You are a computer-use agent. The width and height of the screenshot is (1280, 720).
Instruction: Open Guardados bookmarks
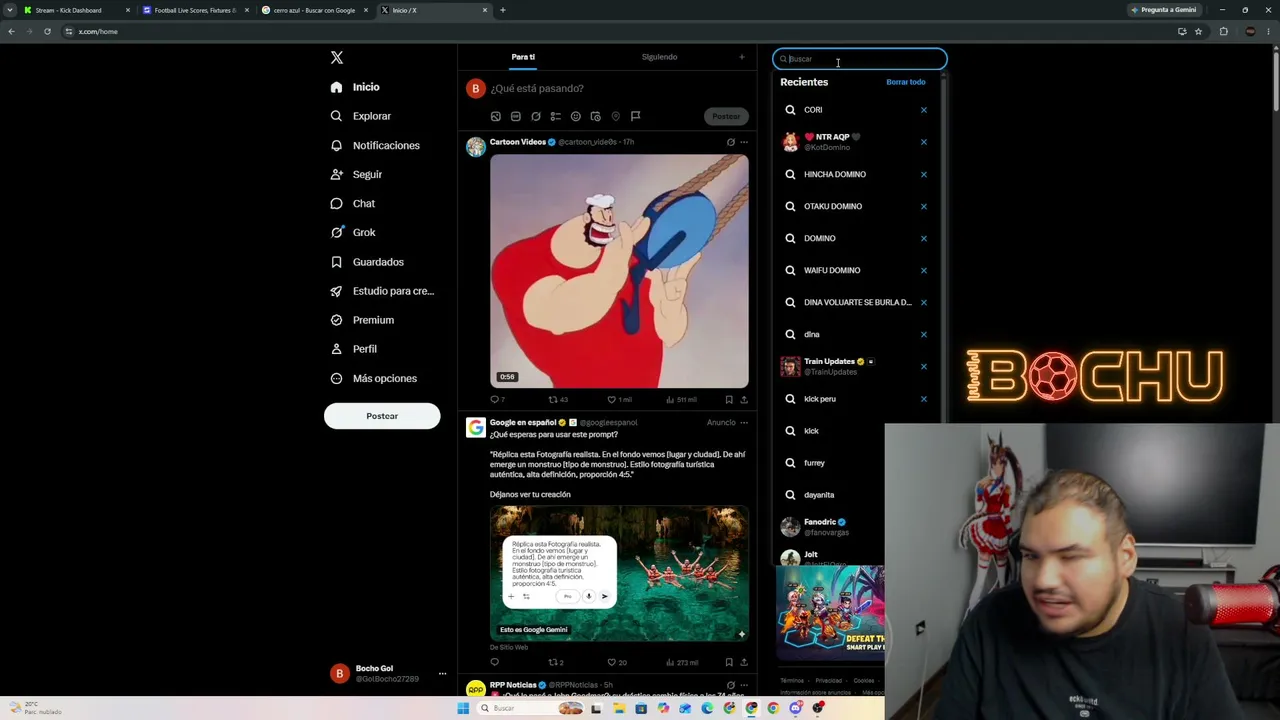(367, 262)
